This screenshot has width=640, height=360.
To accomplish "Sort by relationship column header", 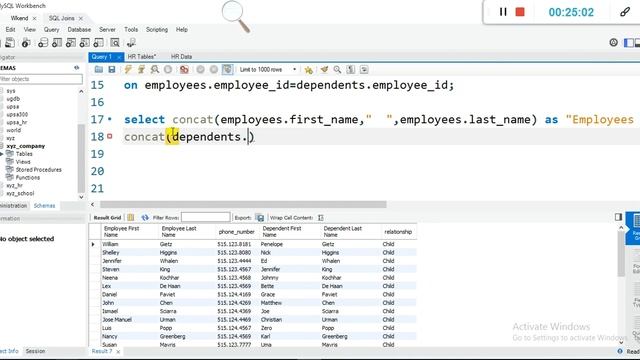I will 398,232.
